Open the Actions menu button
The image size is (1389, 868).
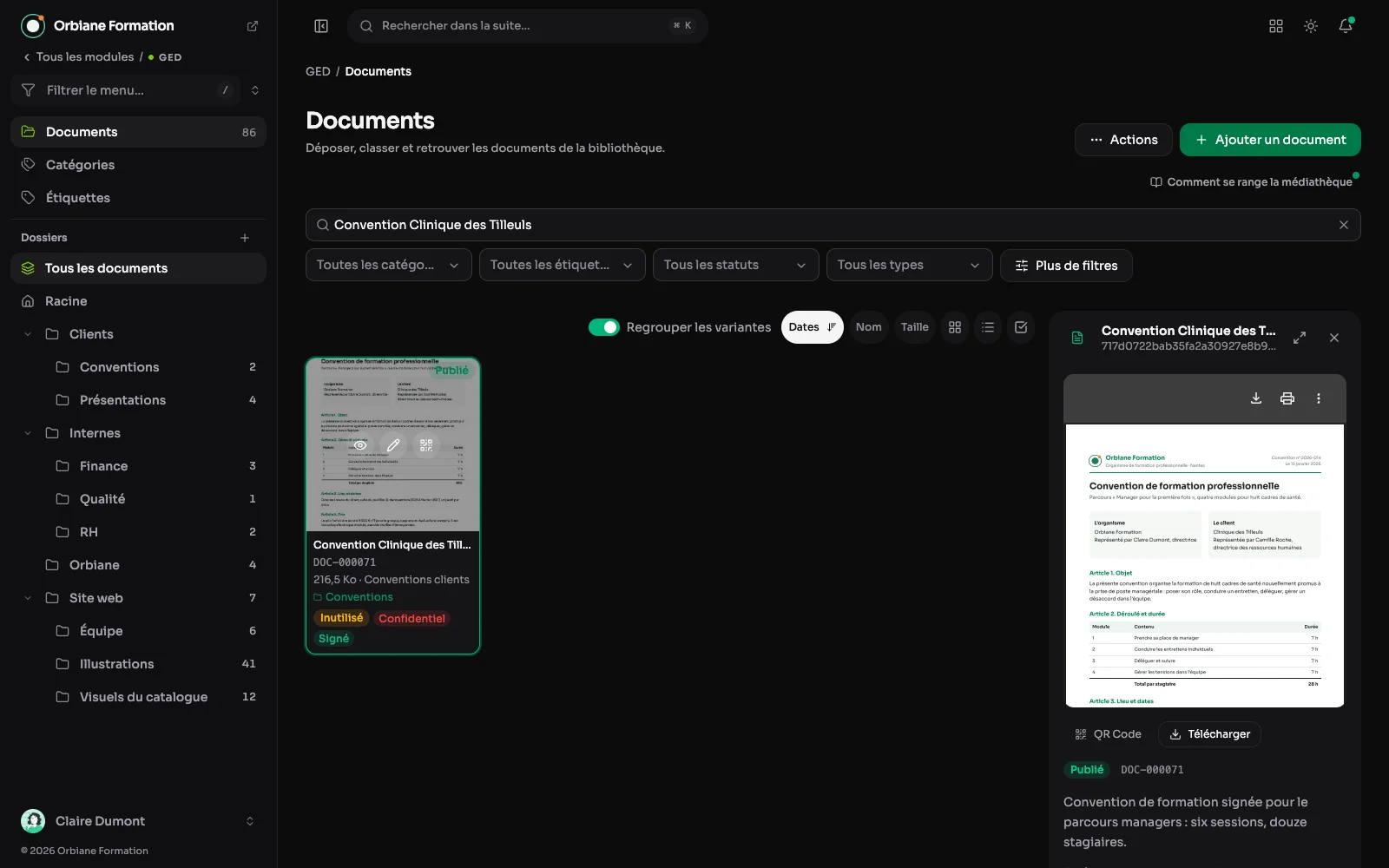1123,140
